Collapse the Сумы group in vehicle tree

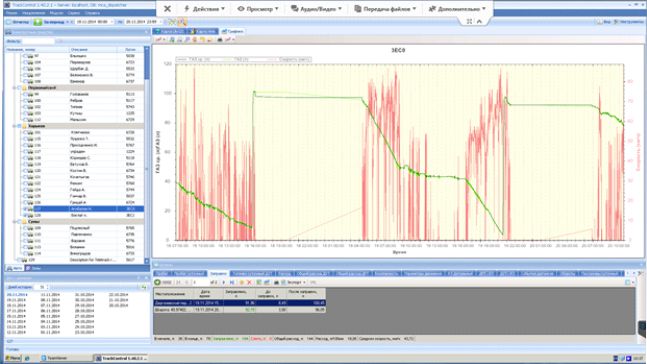[14, 222]
